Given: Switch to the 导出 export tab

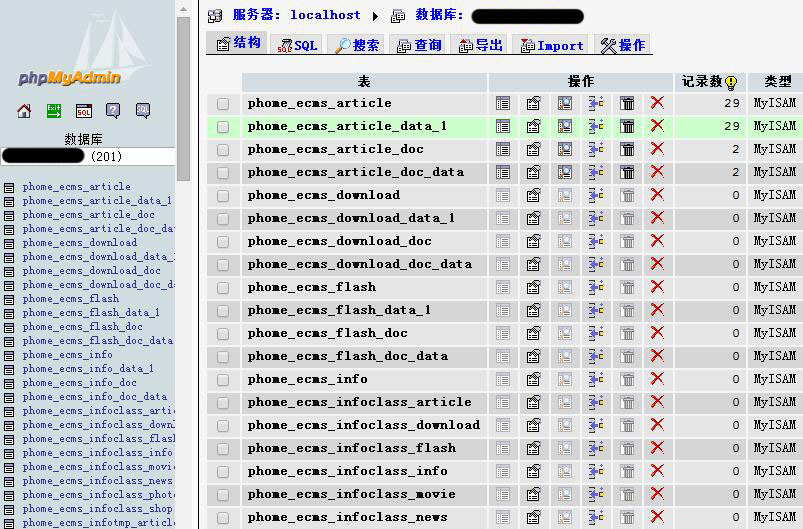Looking at the screenshot, I should tap(480, 45).
